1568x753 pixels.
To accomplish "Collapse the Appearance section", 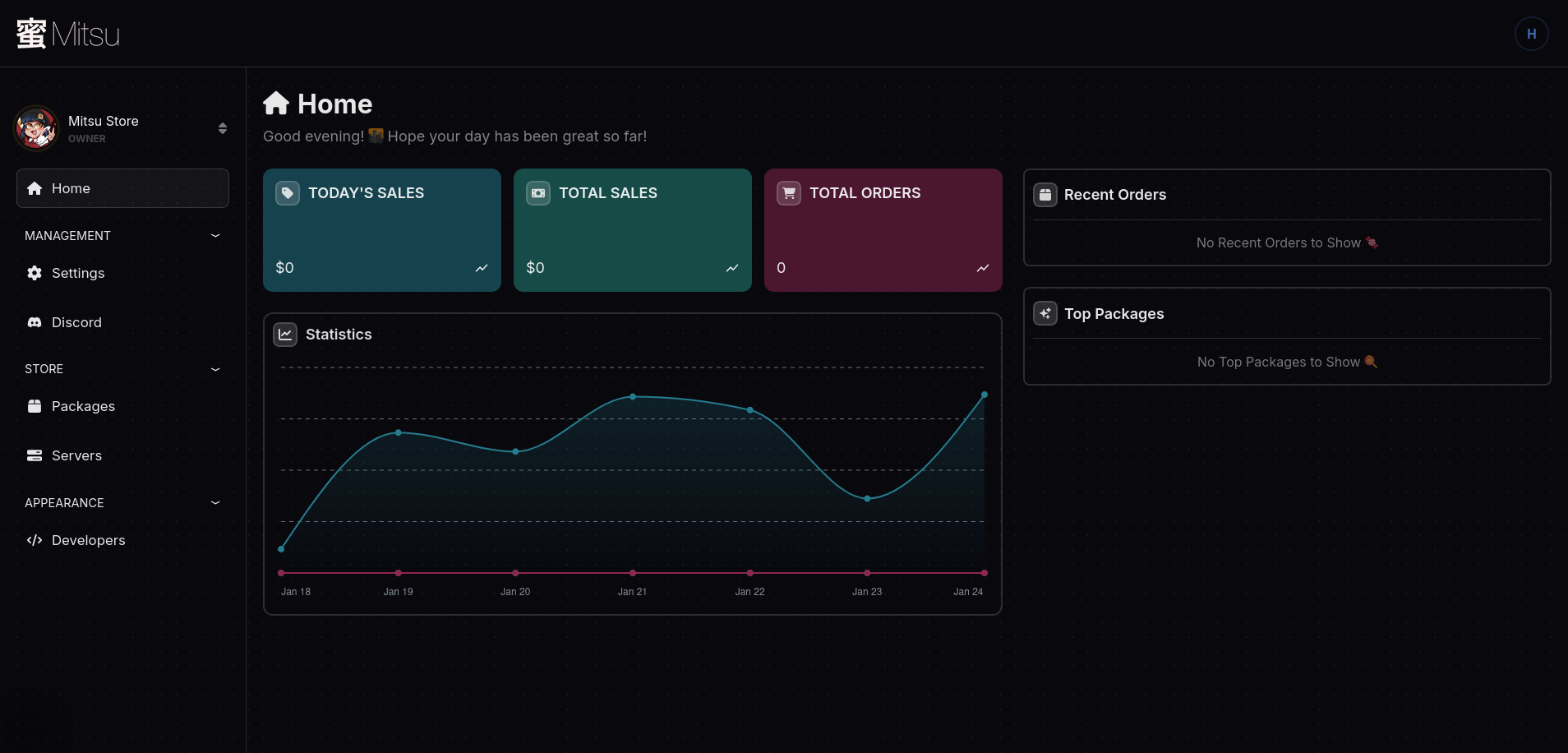I will (215, 503).
